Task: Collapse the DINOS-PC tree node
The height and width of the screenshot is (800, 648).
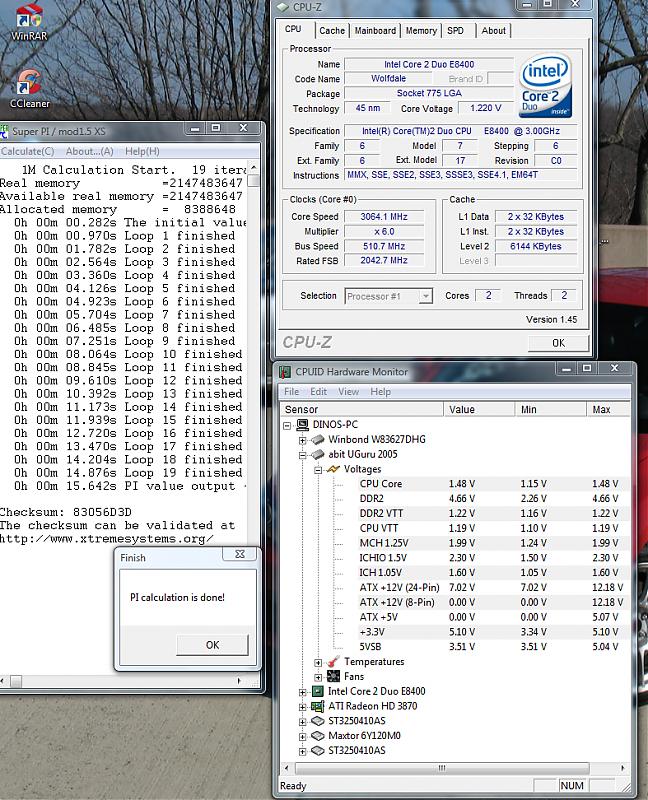Action: point(287,425)
